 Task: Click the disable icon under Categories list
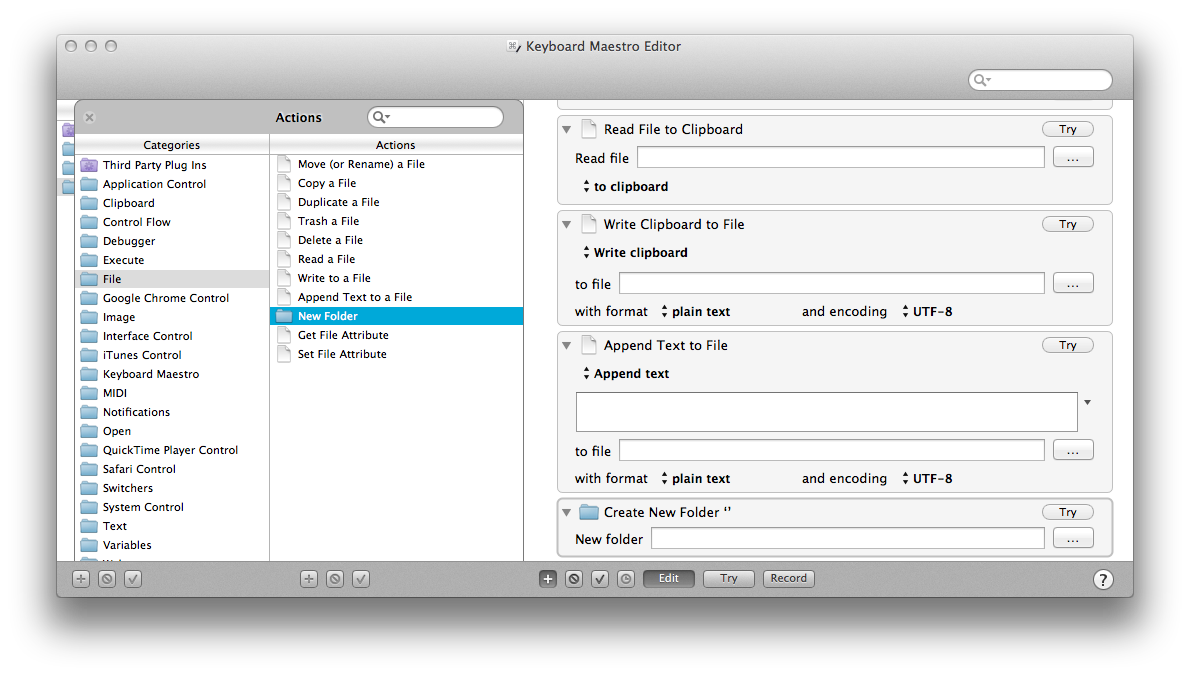(x=107, y=579)
